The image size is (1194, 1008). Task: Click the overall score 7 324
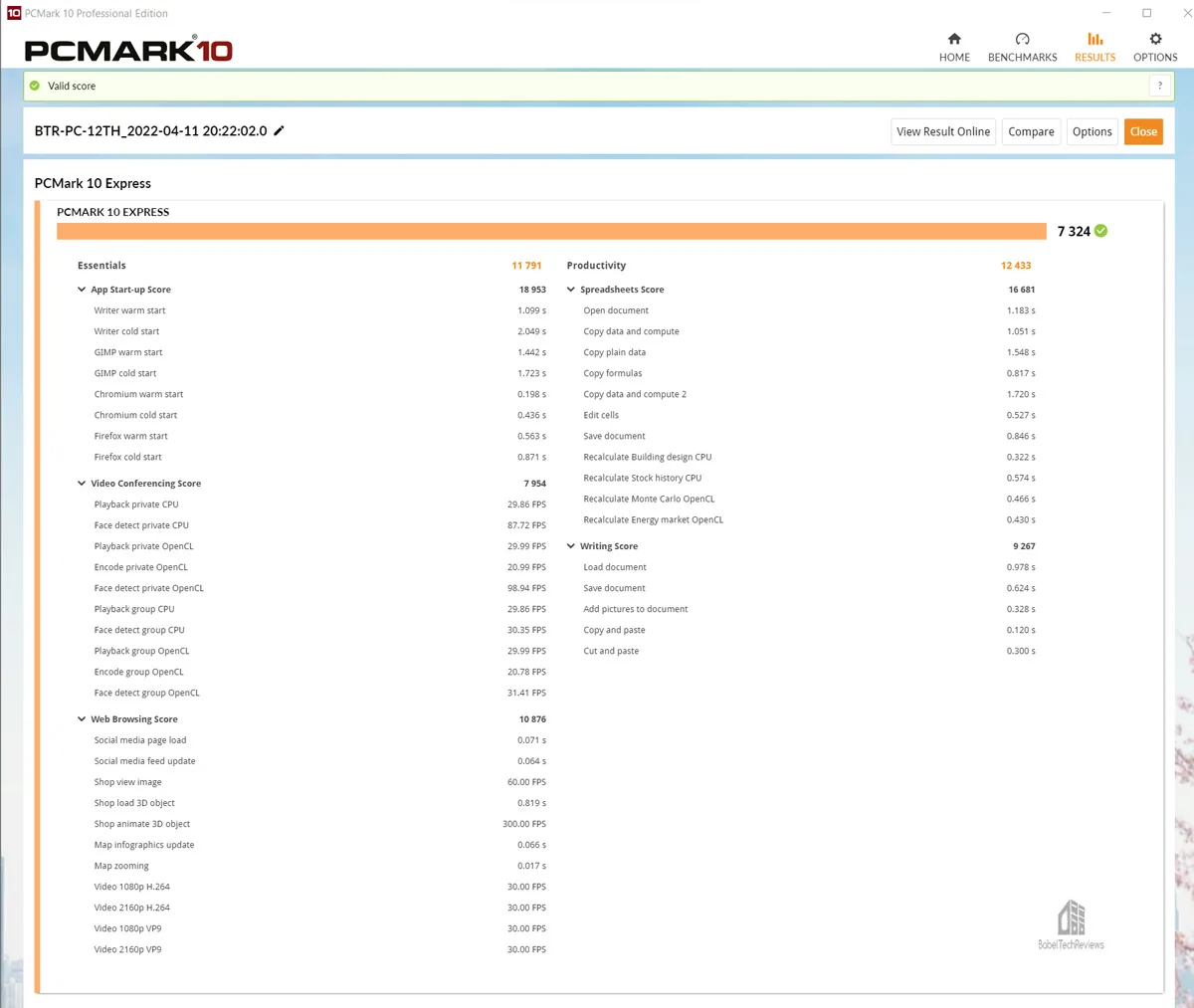[1074, 231]
